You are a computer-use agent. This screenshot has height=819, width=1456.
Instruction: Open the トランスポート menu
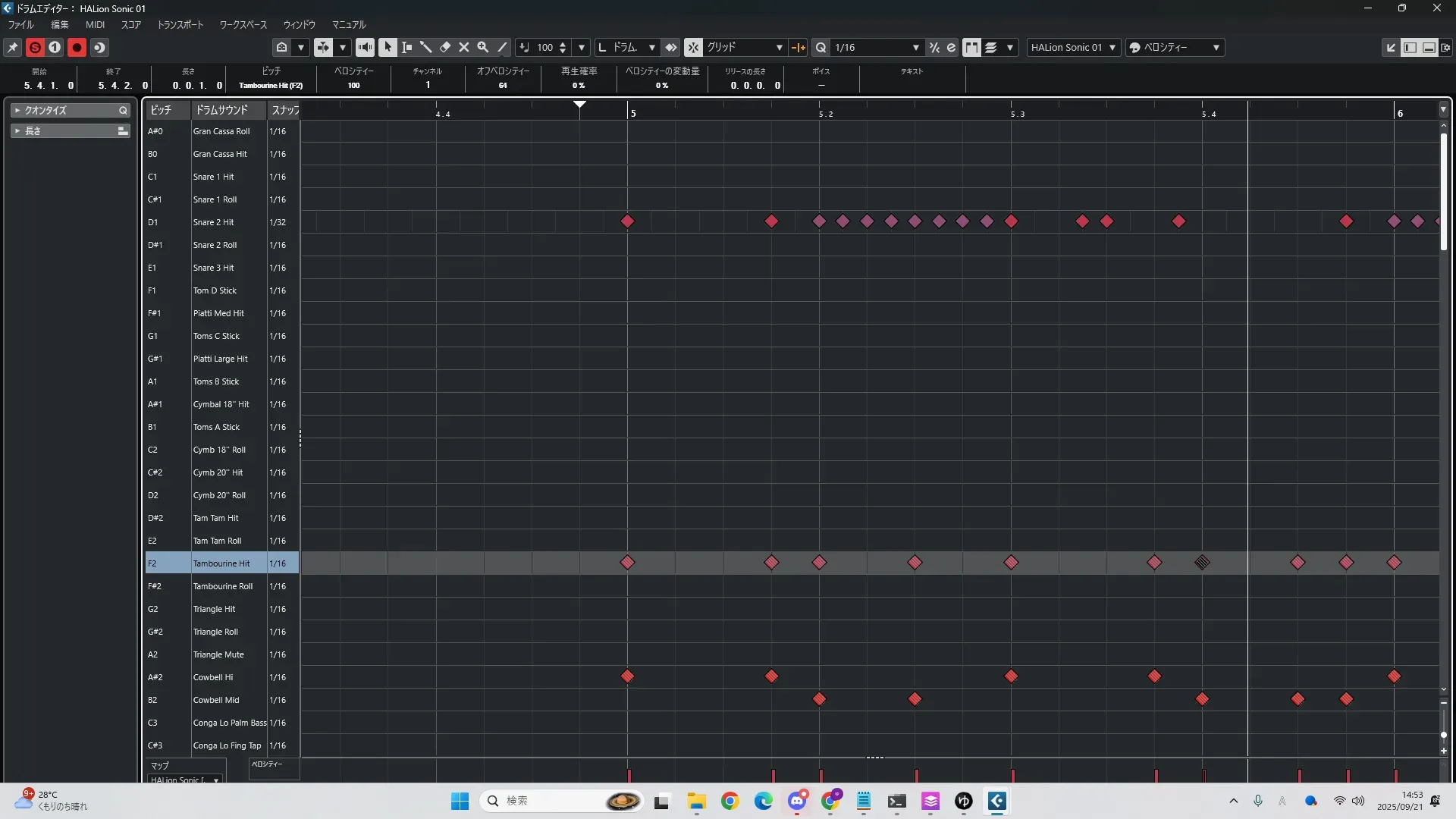[x=180, y=24]
